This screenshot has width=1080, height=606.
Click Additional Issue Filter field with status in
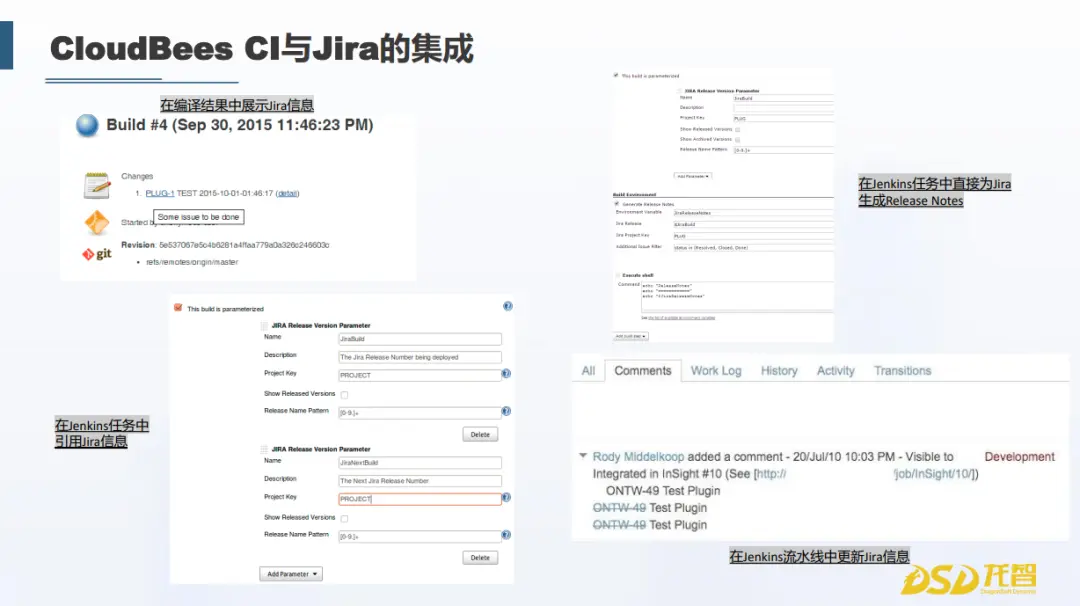point(753,247)
